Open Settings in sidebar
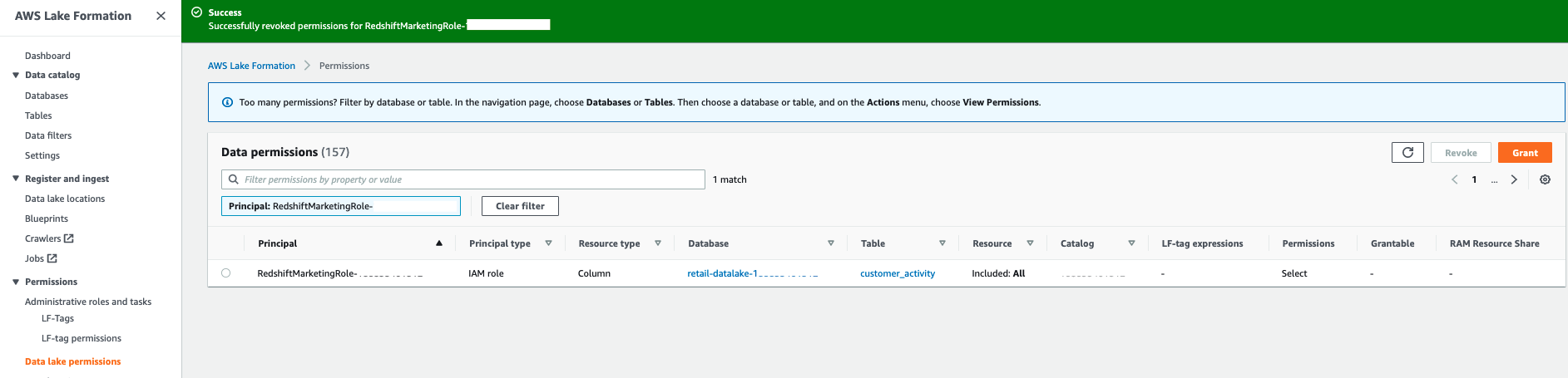Image resolution: width=1568 pixels, height=378 pixels. pos(42,155)
